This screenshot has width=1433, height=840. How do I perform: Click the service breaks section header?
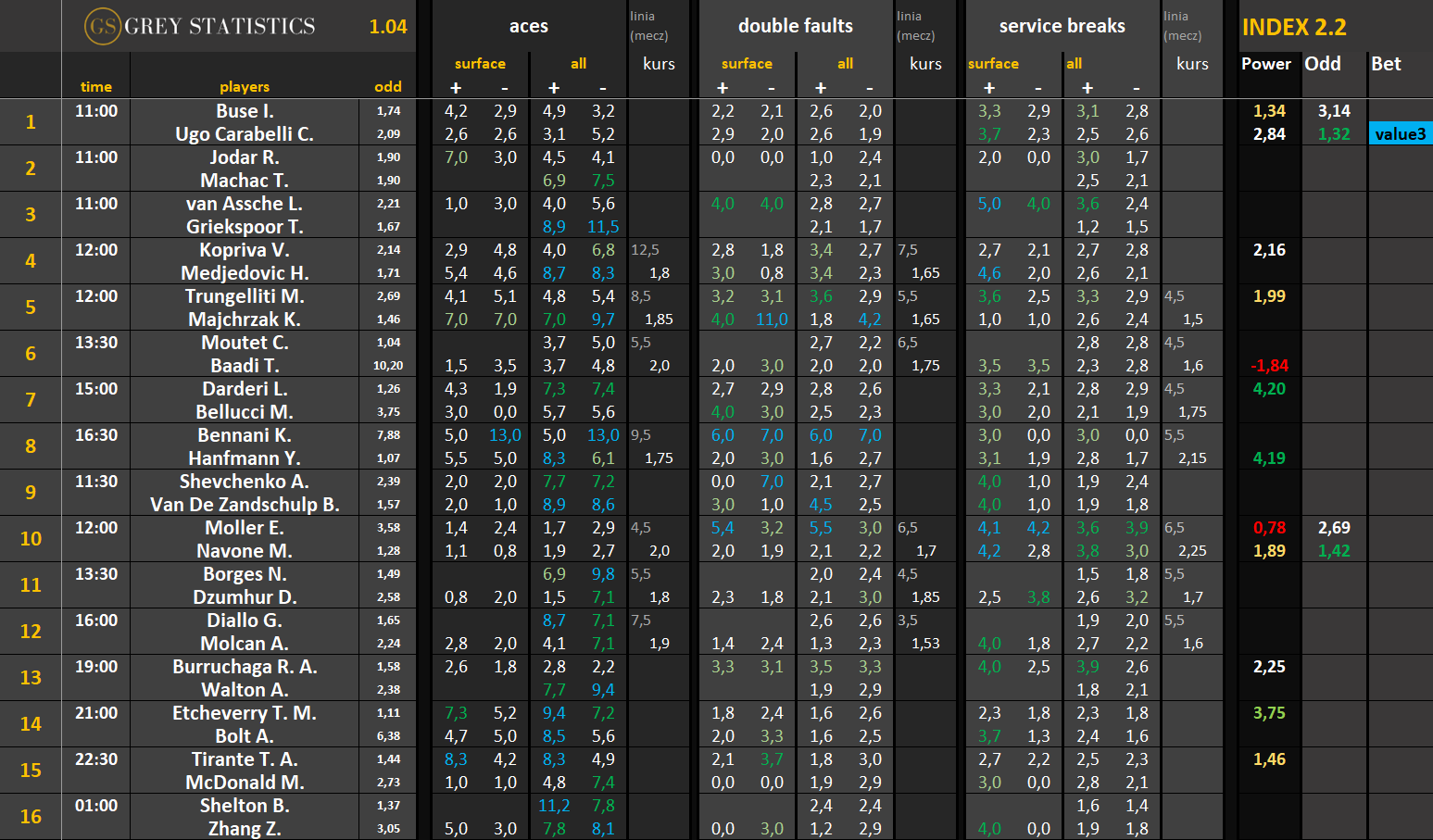(1062, 27)
